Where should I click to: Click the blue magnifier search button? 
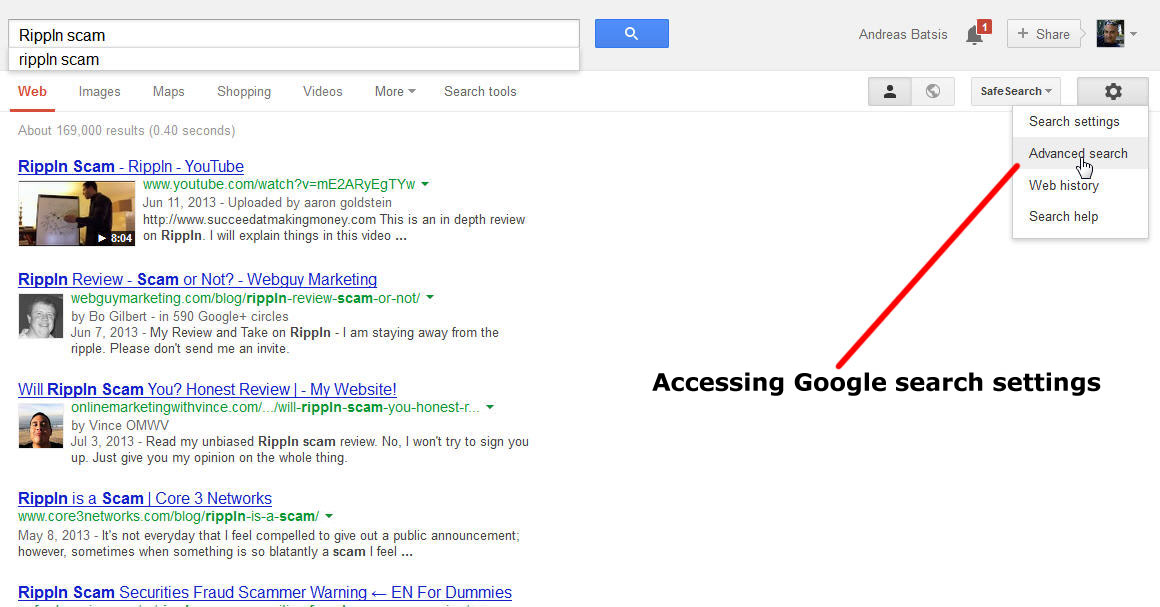coord(632,33)
